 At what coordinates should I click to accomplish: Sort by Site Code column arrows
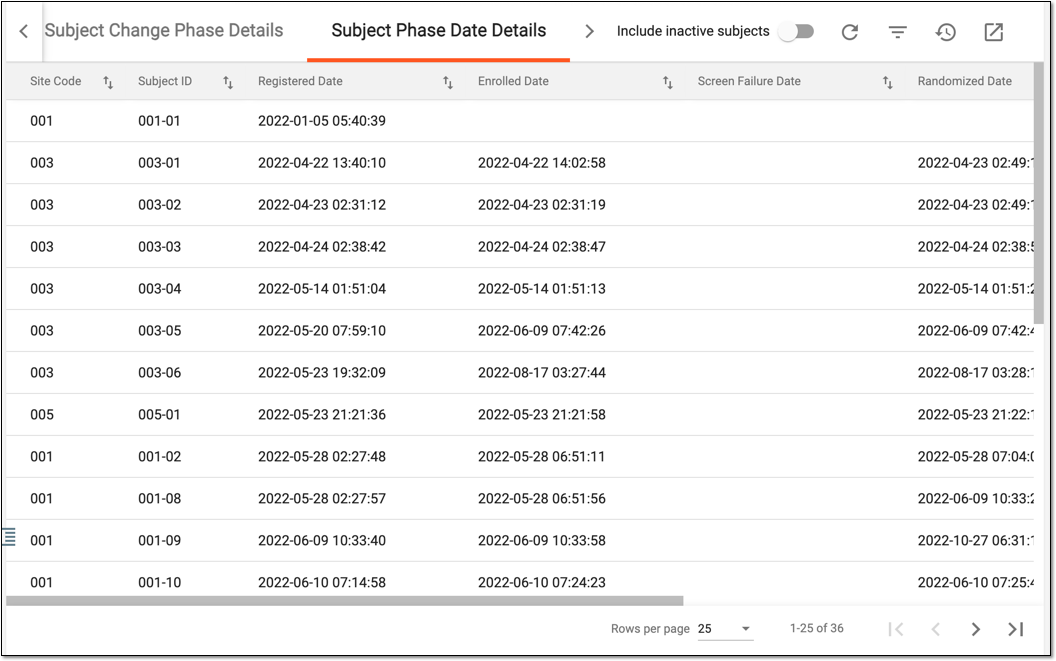click(108, 82)
